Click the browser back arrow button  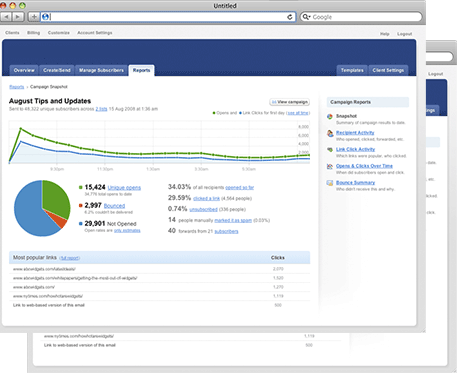click(6, 17)
